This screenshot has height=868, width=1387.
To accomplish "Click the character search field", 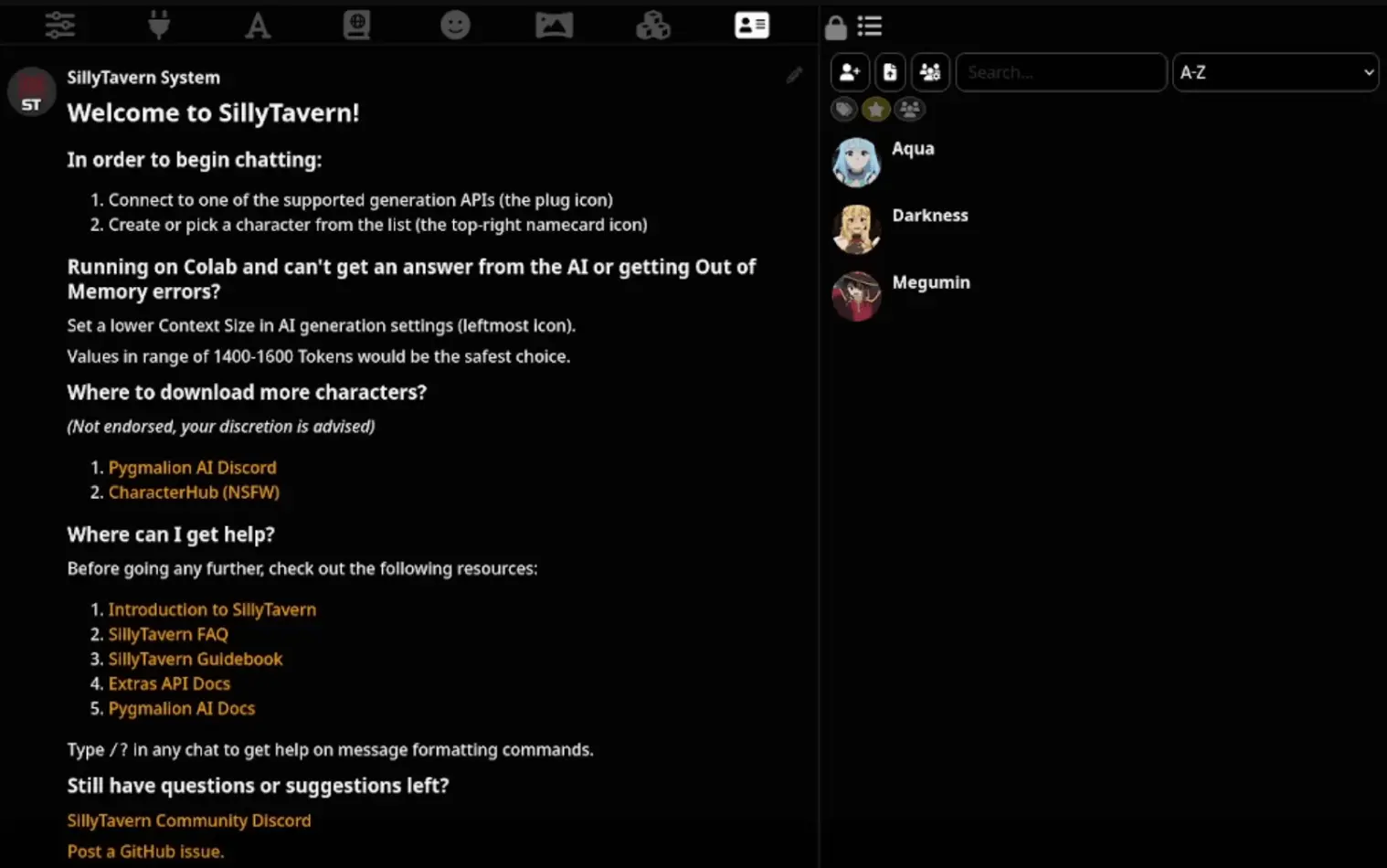I will (1061, 72).
